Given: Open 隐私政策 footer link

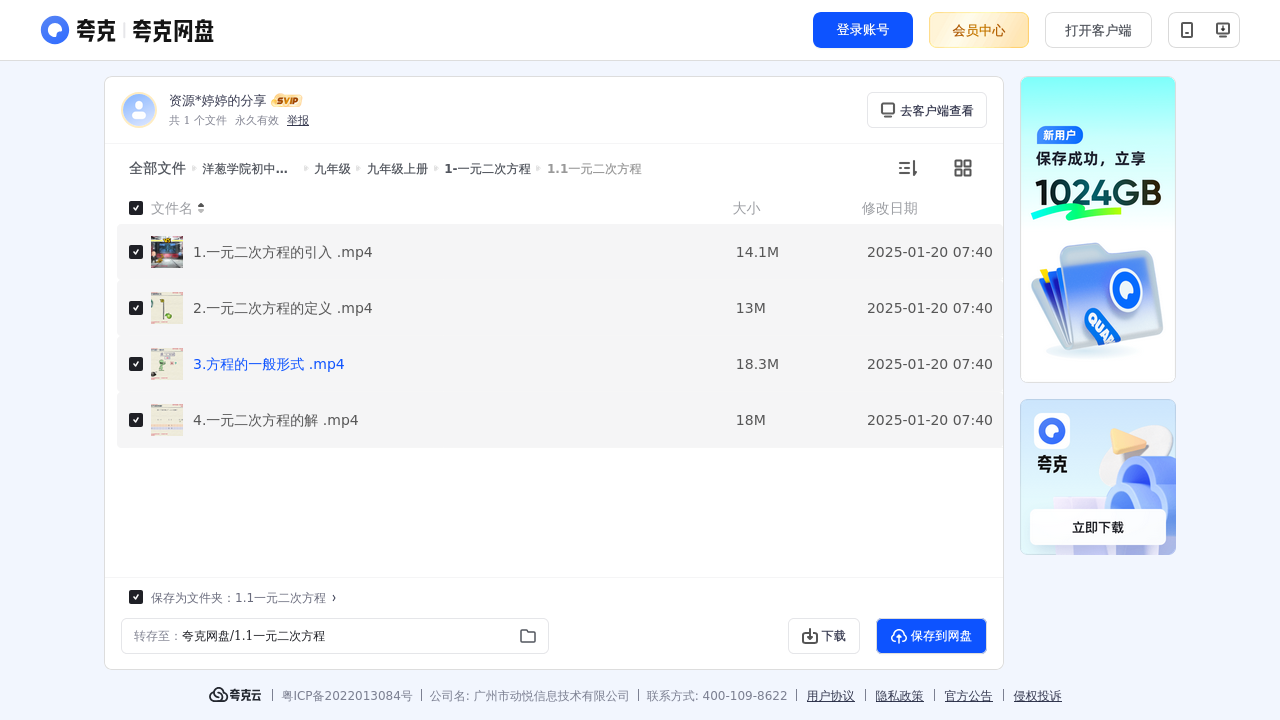Looking at the screenshot, I should click(900, 696).
